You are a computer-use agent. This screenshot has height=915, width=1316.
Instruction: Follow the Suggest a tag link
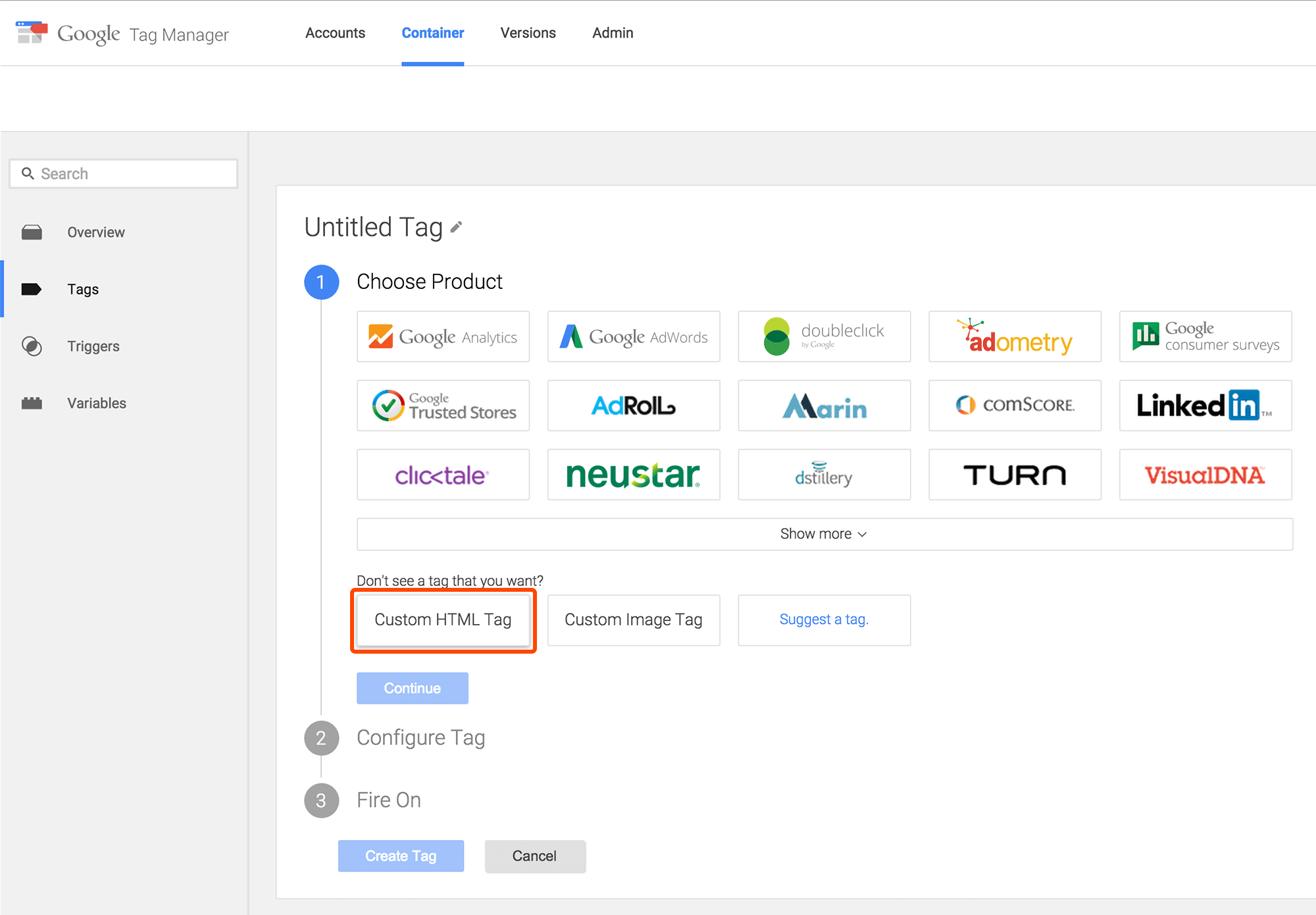824,619
